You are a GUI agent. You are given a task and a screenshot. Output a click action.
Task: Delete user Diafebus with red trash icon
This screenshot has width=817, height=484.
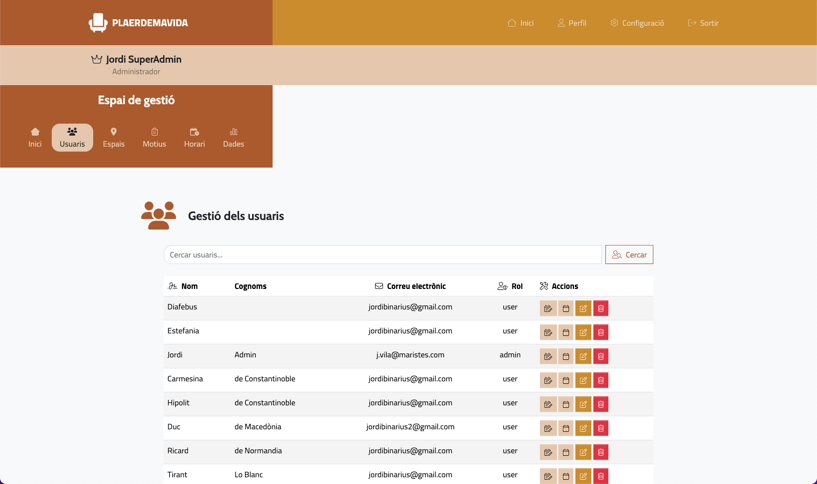click(600, 308)
